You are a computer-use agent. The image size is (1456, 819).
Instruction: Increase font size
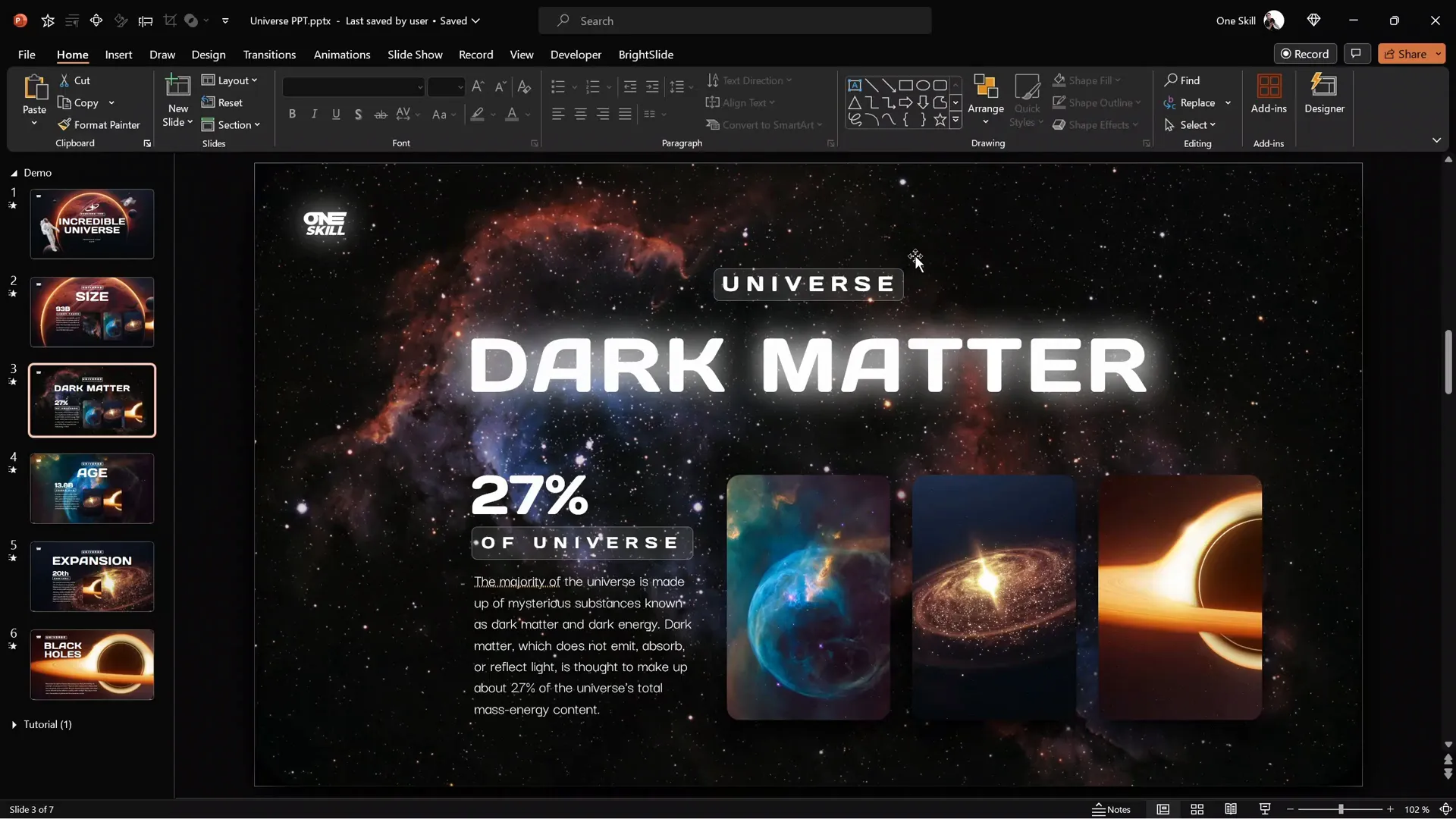point(478,87)
